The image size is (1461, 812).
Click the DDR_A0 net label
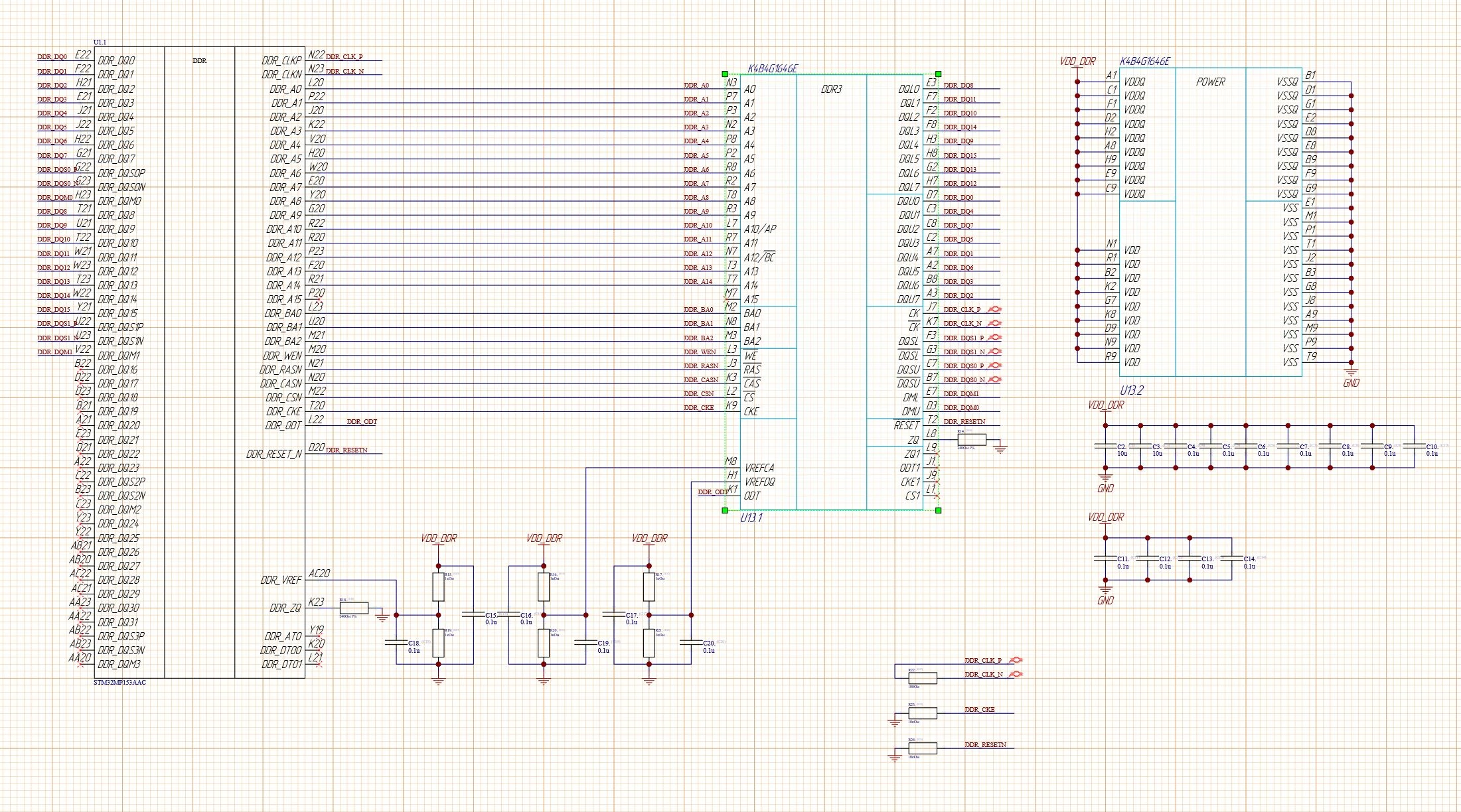pyautogui.click(x=696, y=86)
